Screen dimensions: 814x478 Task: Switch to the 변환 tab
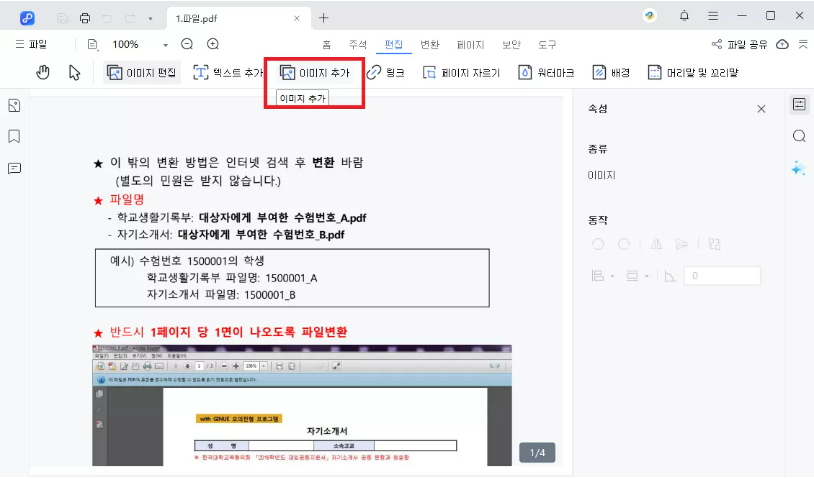(x=430, y=45)
